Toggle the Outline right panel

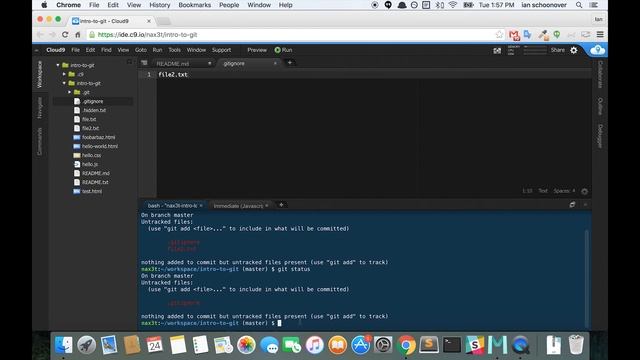[600, 106]
